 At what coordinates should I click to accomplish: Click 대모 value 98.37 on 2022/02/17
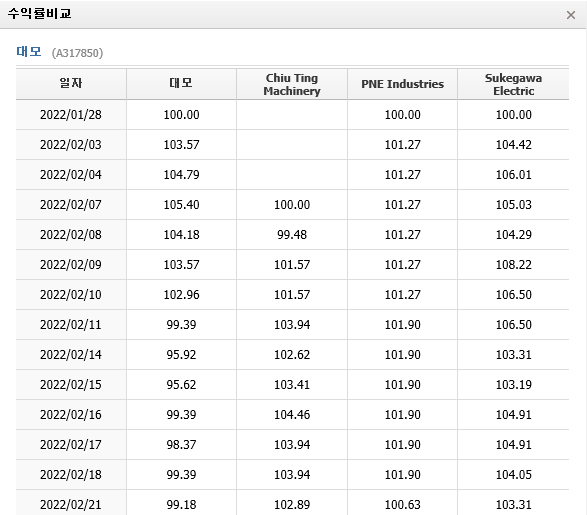(x=181, y=444)
